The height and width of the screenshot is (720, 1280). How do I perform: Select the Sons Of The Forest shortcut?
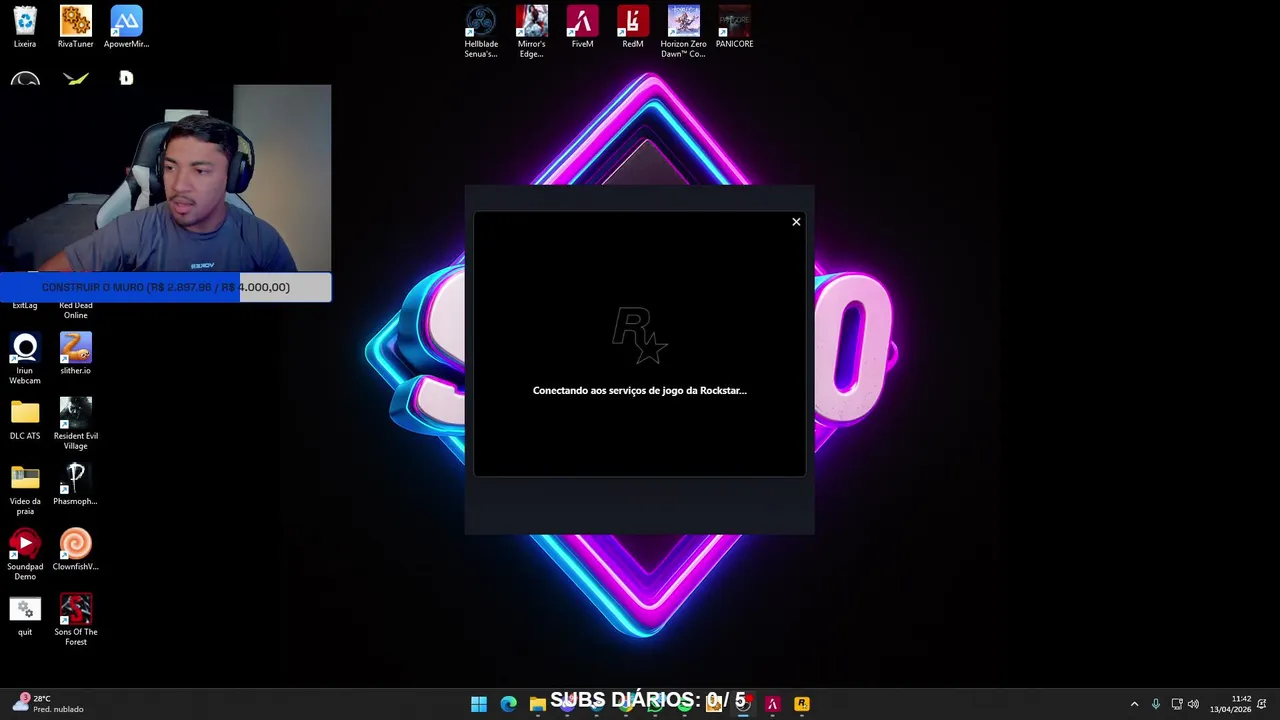(75, 620)
